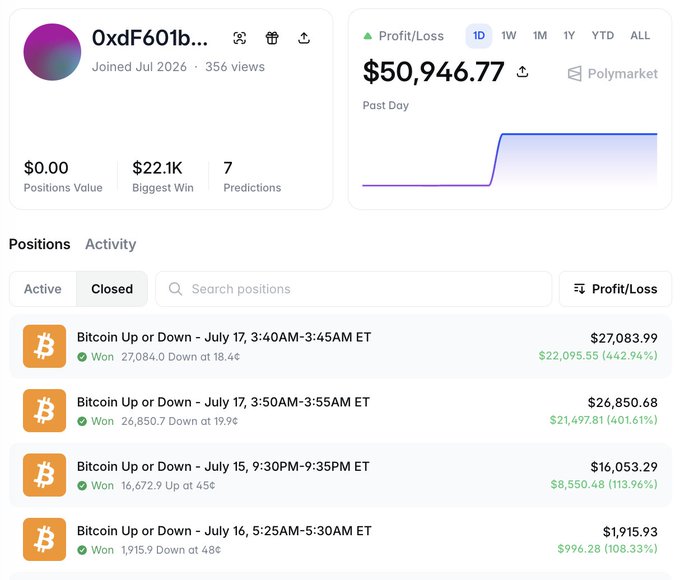Viewport: 680px width, 580px height.
Task: Click the magnifier icon in search positions
Action: (x=175, y=289)
